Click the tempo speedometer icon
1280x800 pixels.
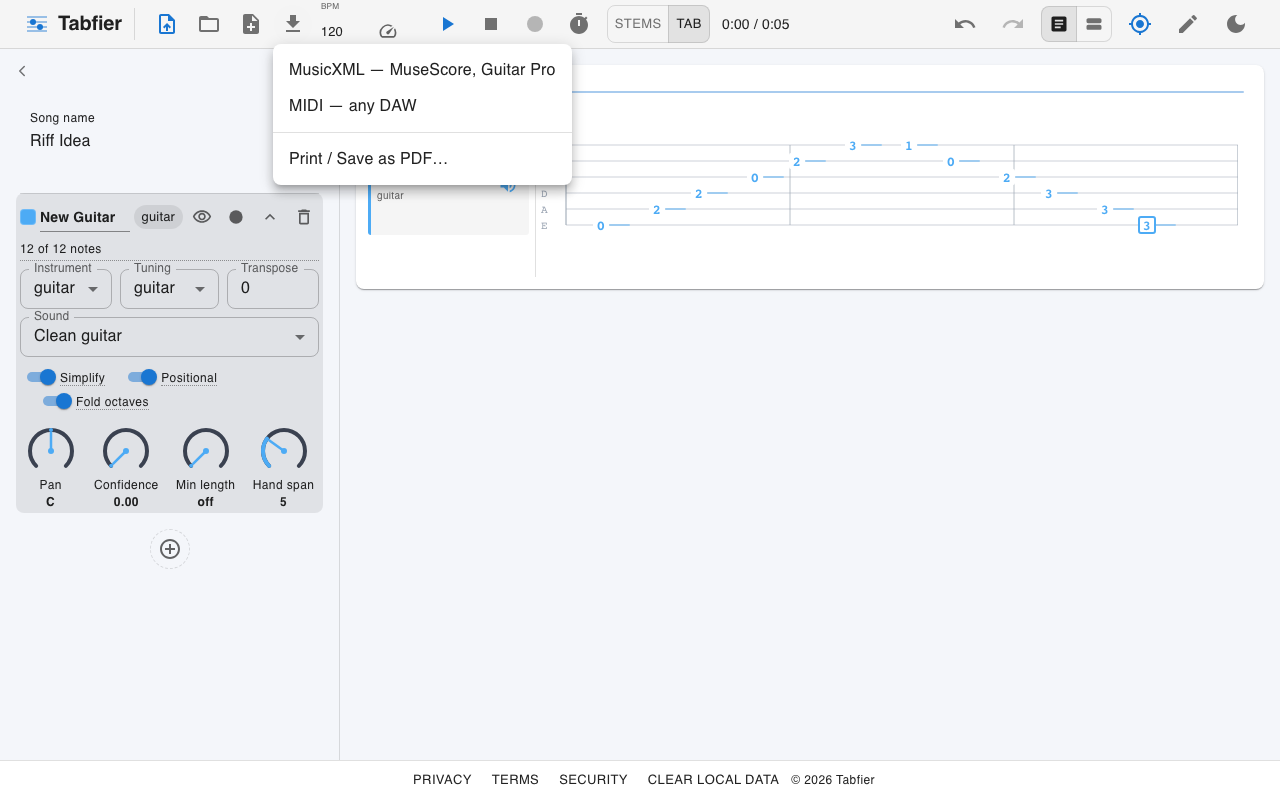388,32
